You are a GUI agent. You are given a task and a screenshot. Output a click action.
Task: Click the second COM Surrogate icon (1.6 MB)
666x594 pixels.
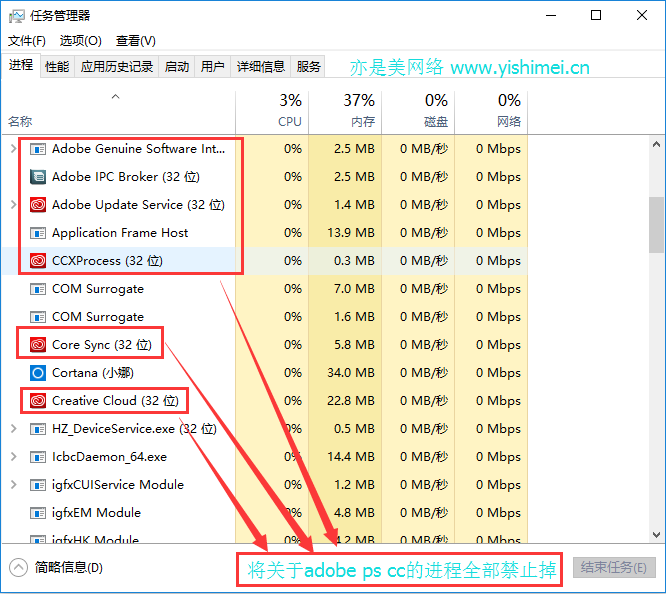tap(38, 317)
